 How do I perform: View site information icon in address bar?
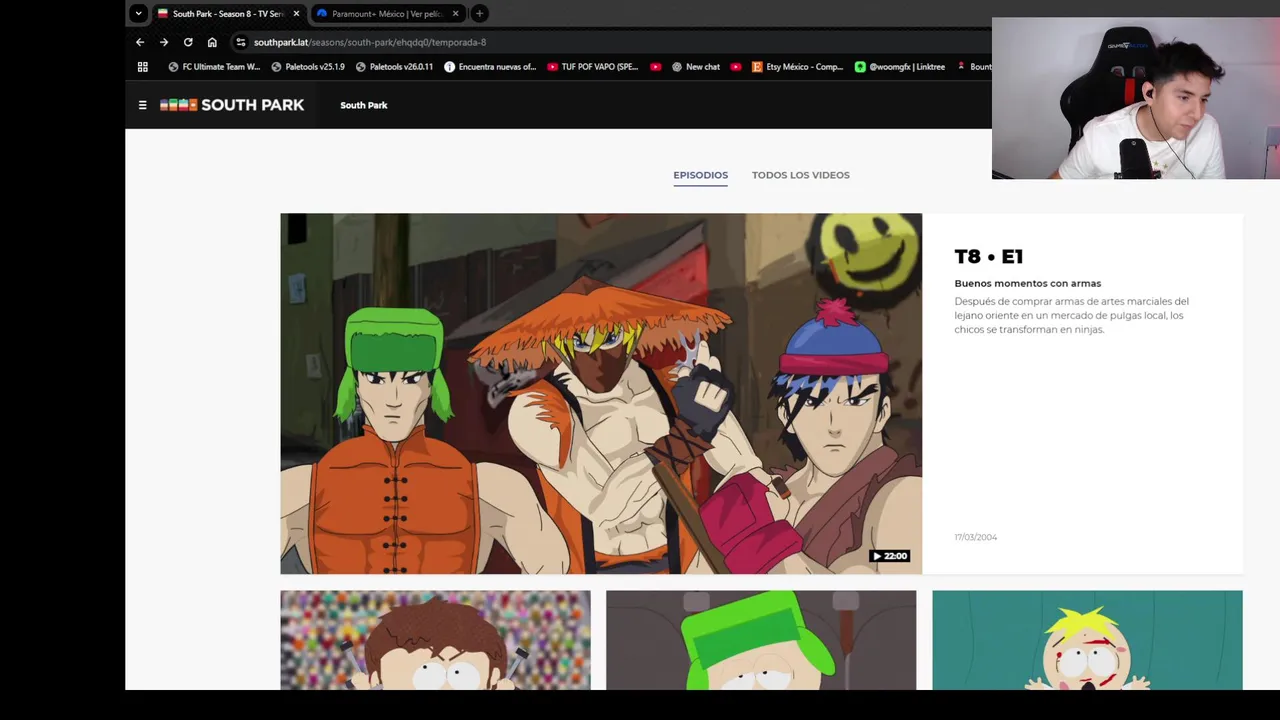coord(240,42)
